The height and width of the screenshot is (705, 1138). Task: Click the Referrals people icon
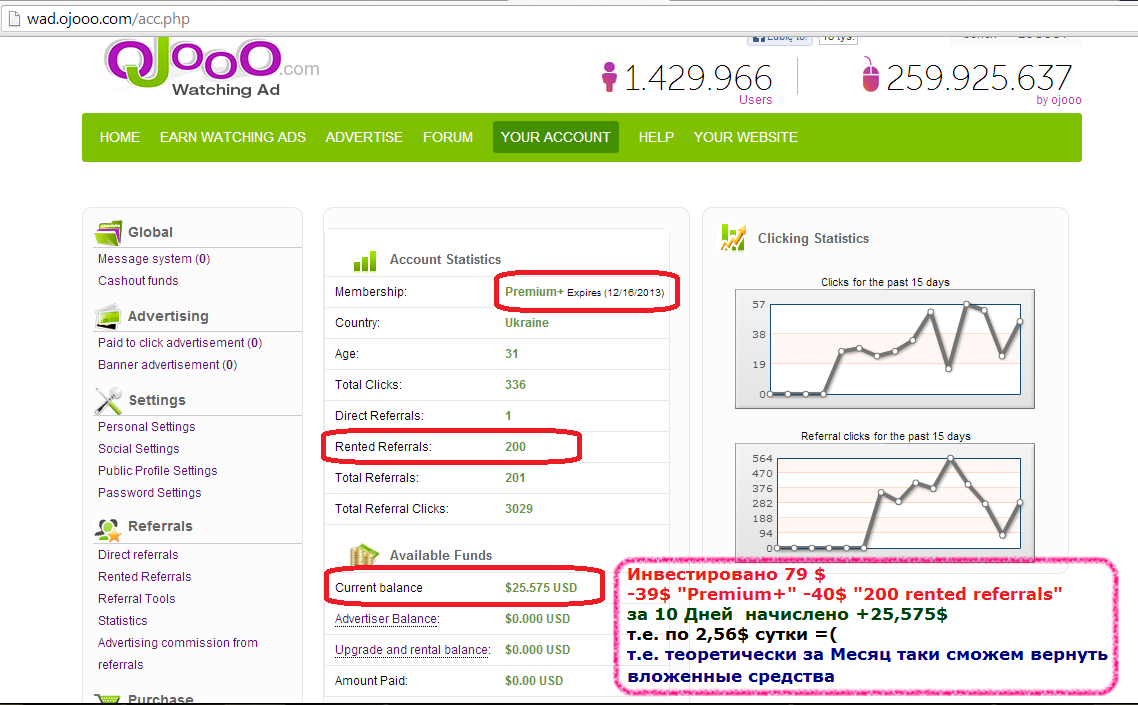pyautogui.click(x=107, y=529)
